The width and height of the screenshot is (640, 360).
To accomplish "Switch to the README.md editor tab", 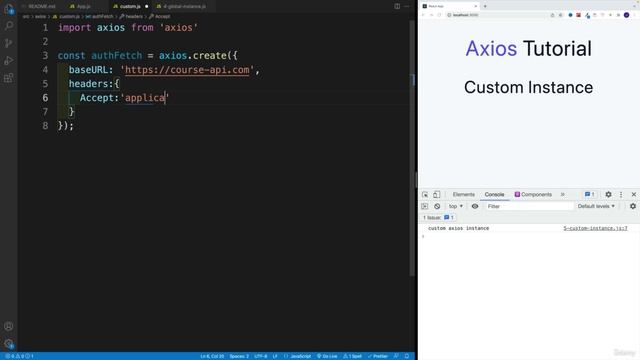I will [40, 7].
